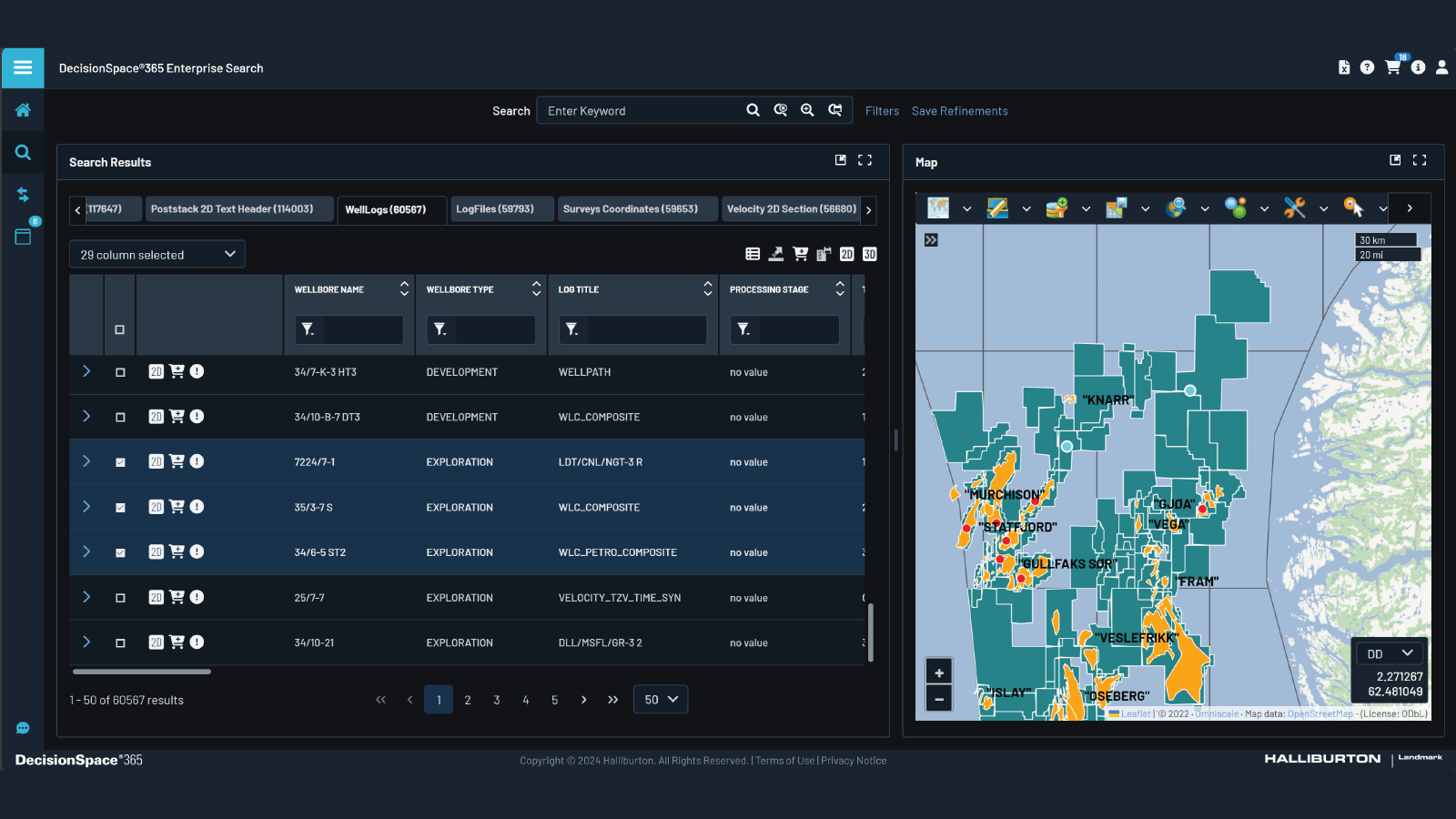Click the last search-option icon in bar

click(834, 110)
